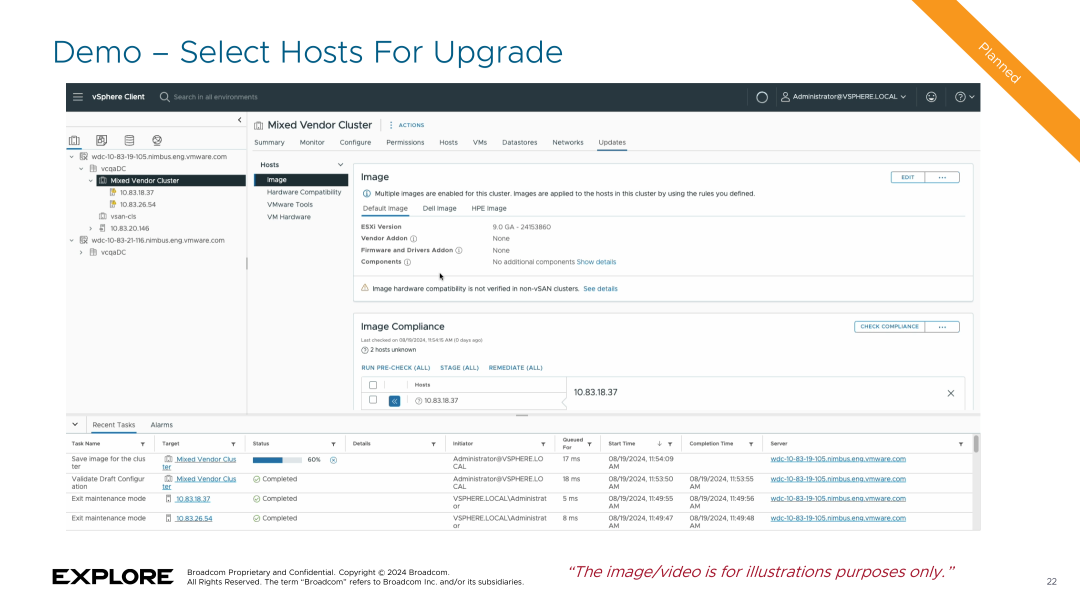Click the filter icon on Server column
This screenshot has width=1080, height=608.
click(x=961, y=444)
